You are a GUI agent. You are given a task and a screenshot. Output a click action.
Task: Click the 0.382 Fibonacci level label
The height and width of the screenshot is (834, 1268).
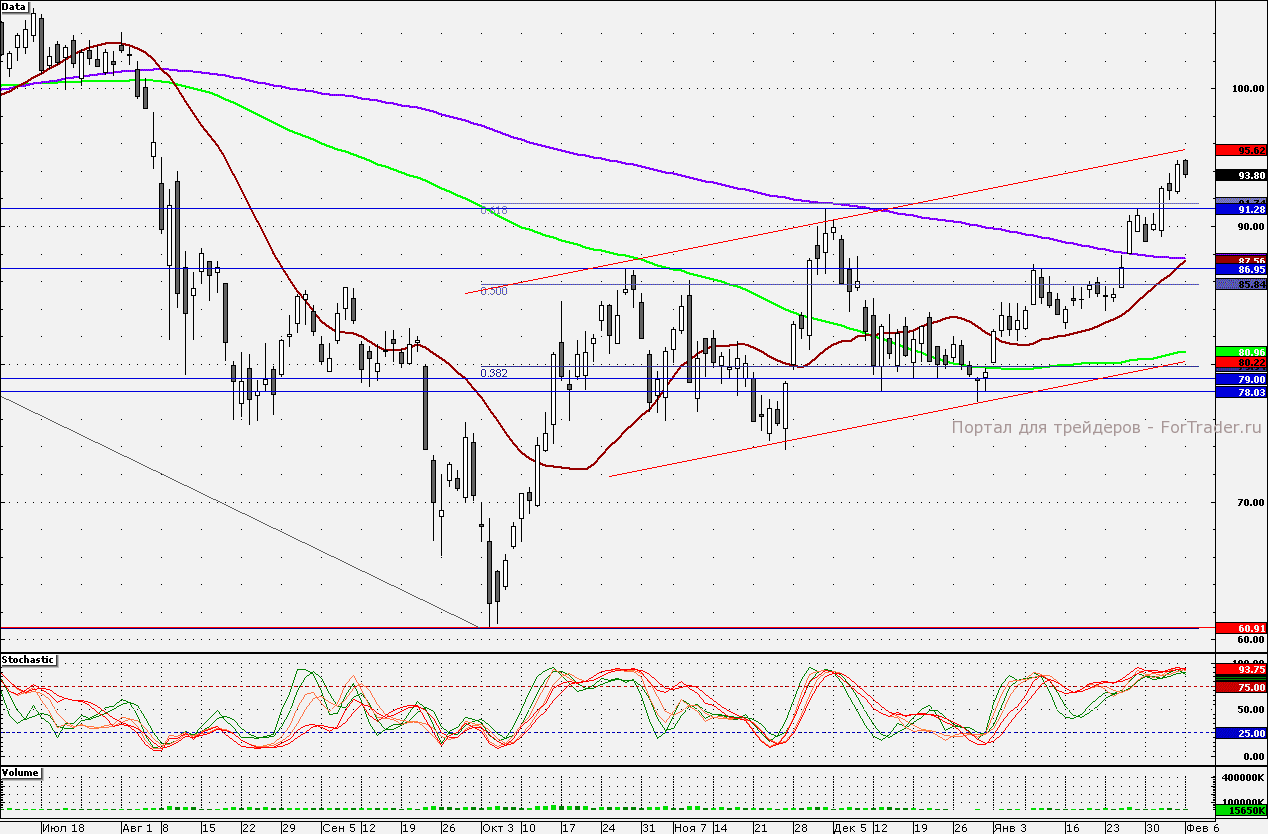point(494,373)
